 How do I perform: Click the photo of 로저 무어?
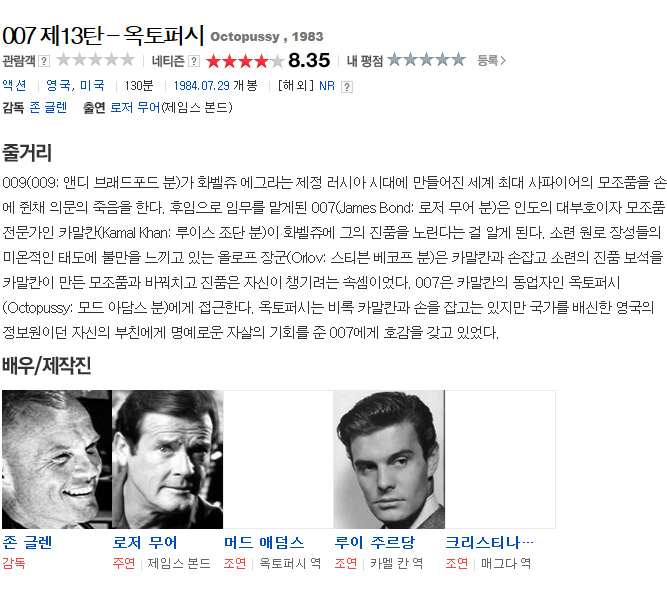click(168, 459)
